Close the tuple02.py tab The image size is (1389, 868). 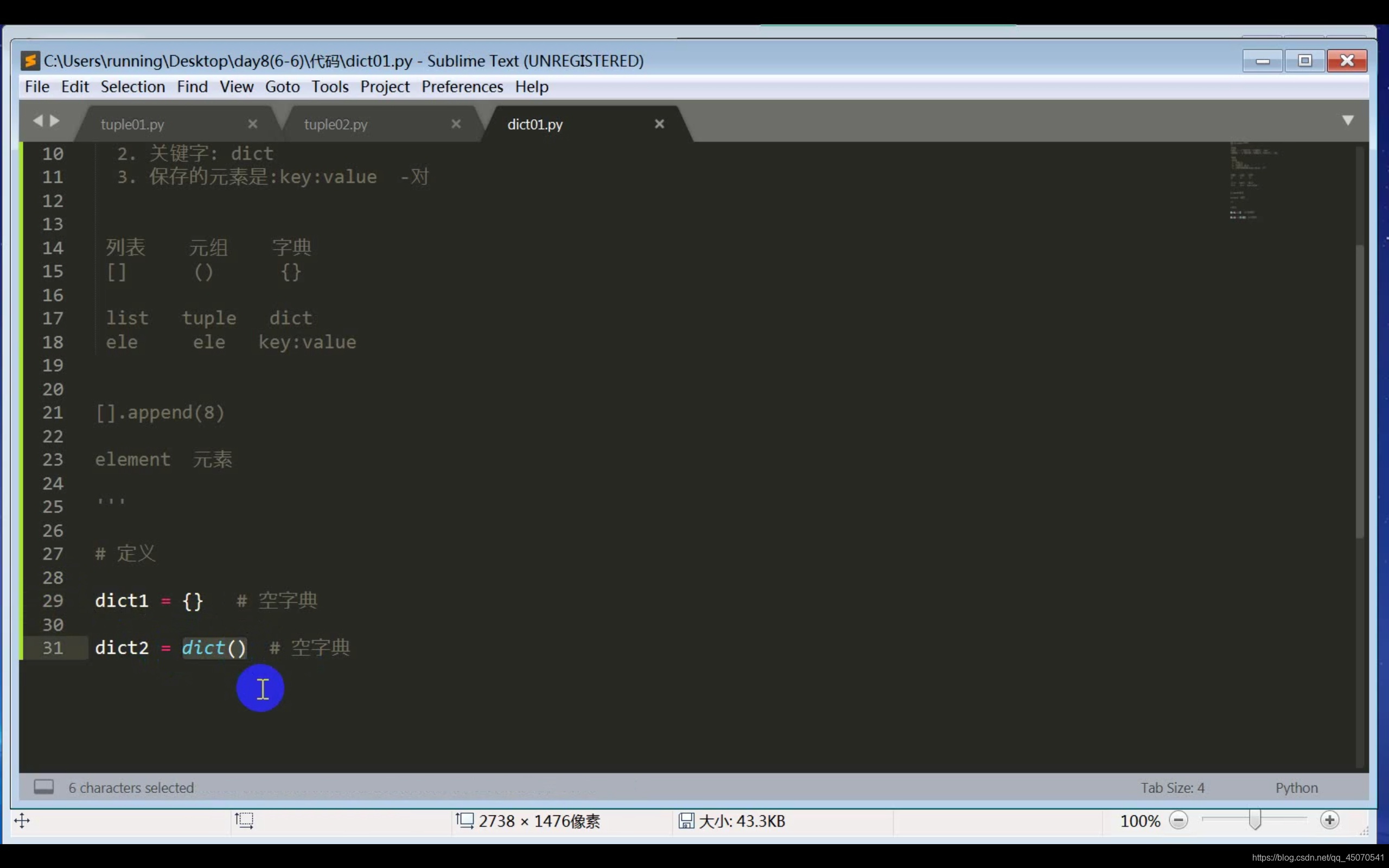click(456, 124)
